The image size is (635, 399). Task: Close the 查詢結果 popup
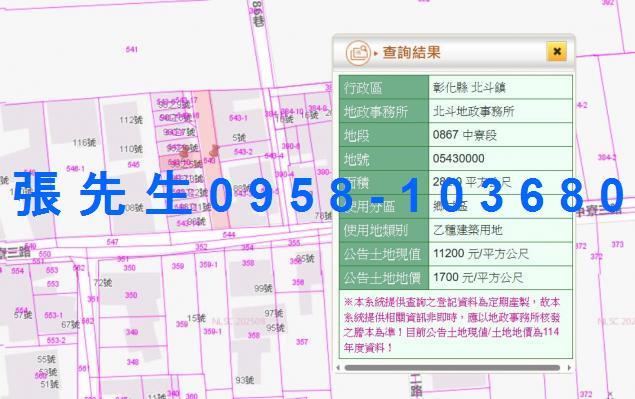[x=556, y=51]
